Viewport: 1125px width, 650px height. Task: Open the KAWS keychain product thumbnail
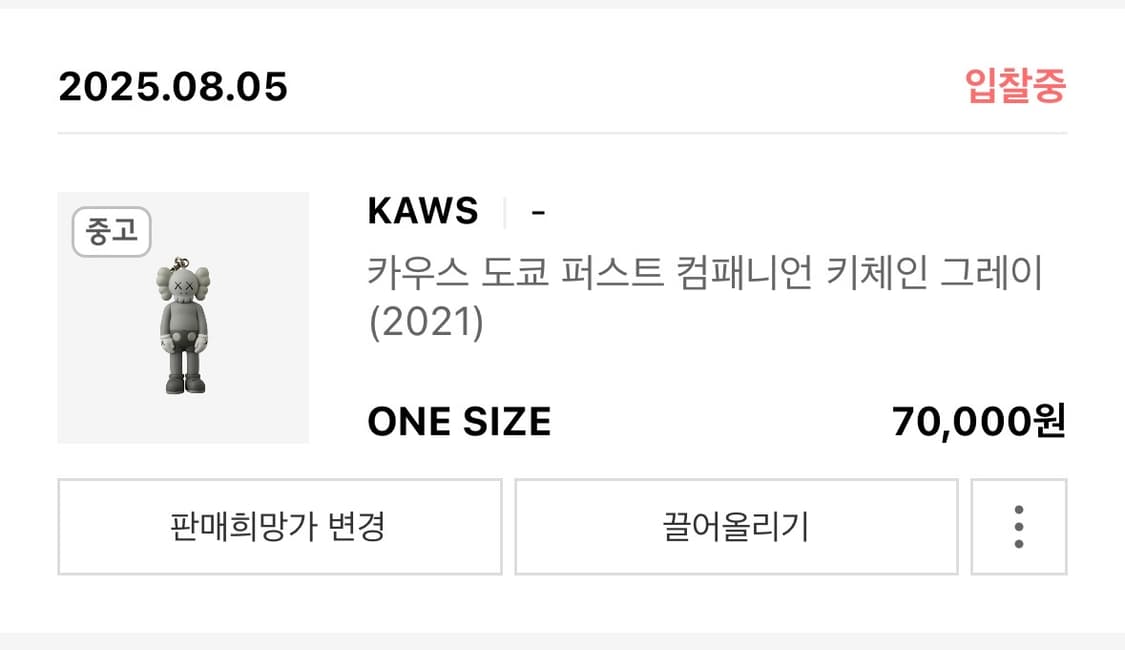coord(183,317)
